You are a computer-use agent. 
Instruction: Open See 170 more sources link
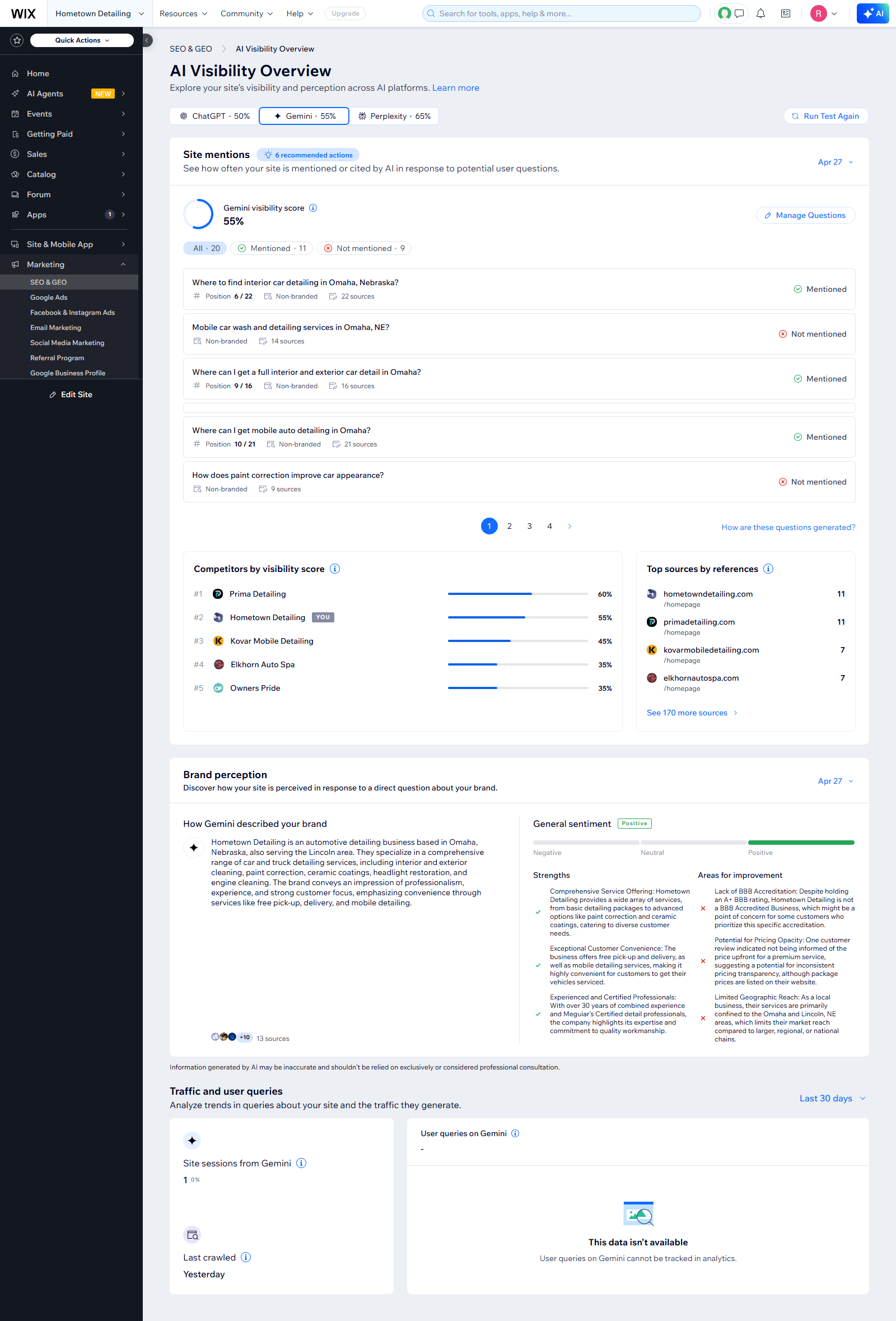coord(692,713)
